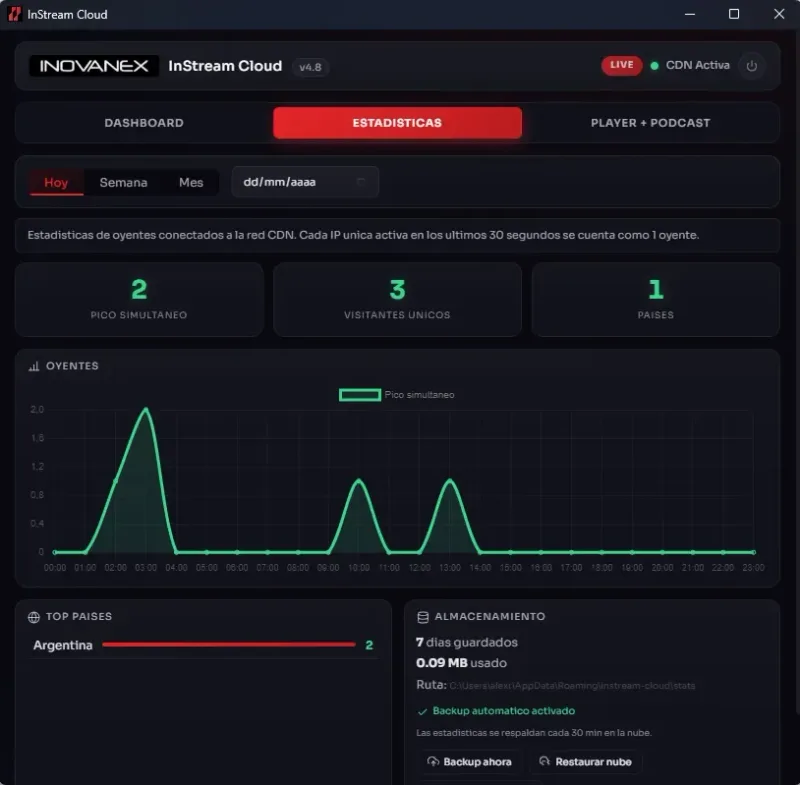Select the Mes time range
This screenshot has width=800, height=785.
pyautogui.click(x=191, y=182)
